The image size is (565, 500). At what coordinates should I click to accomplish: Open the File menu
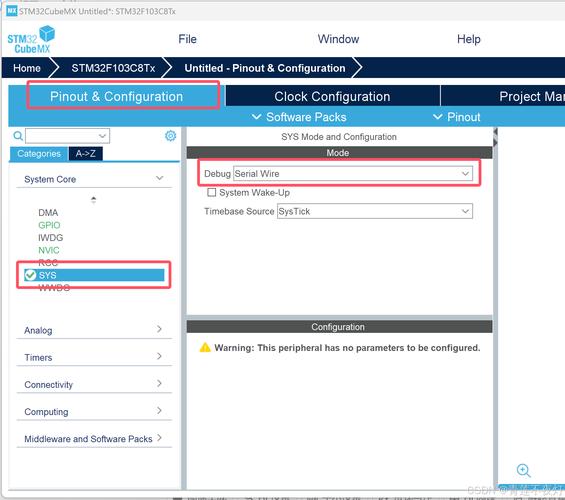click(x=187, y=39)
